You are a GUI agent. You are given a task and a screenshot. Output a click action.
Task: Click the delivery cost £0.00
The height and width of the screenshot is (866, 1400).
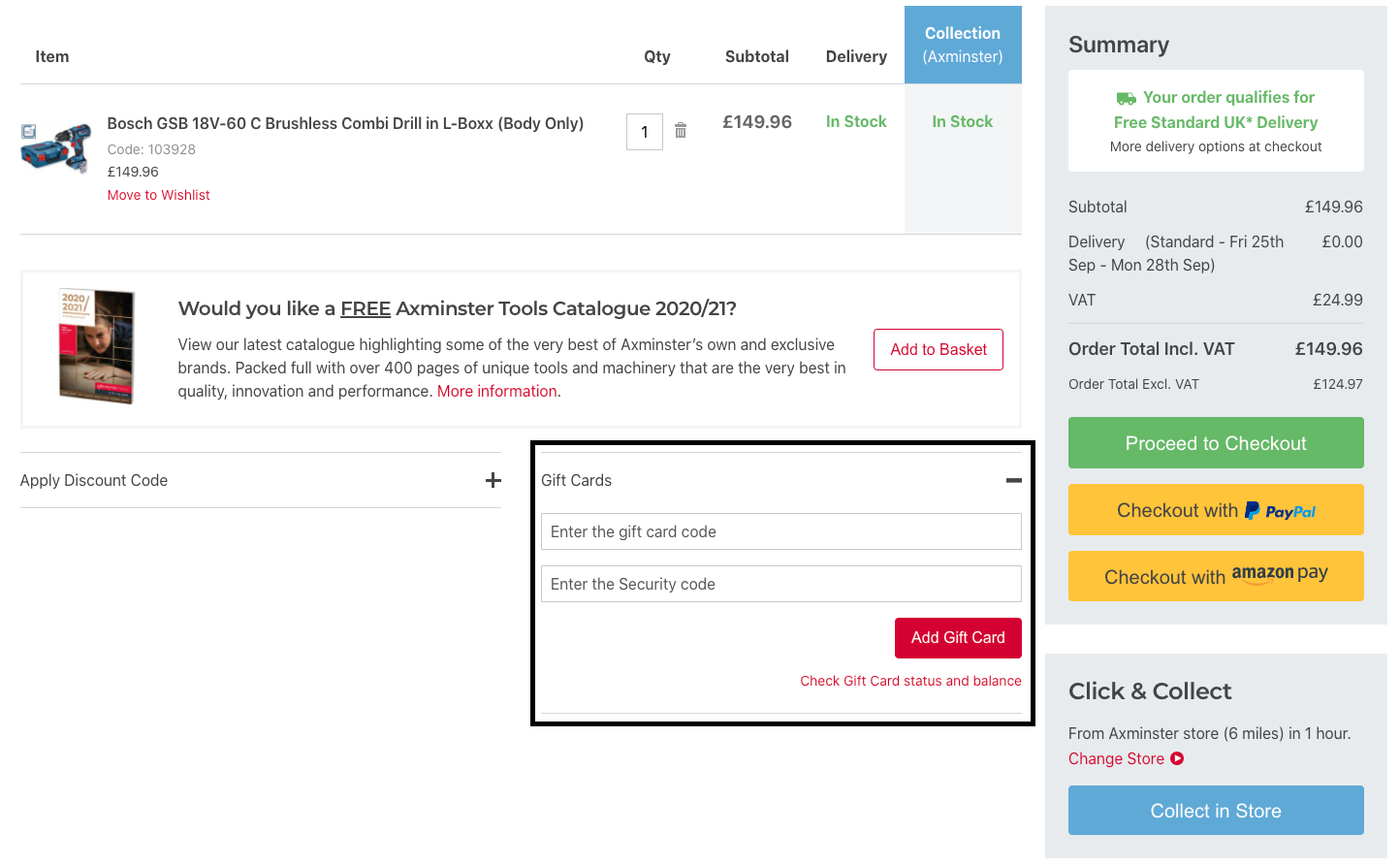[1342, 242]
